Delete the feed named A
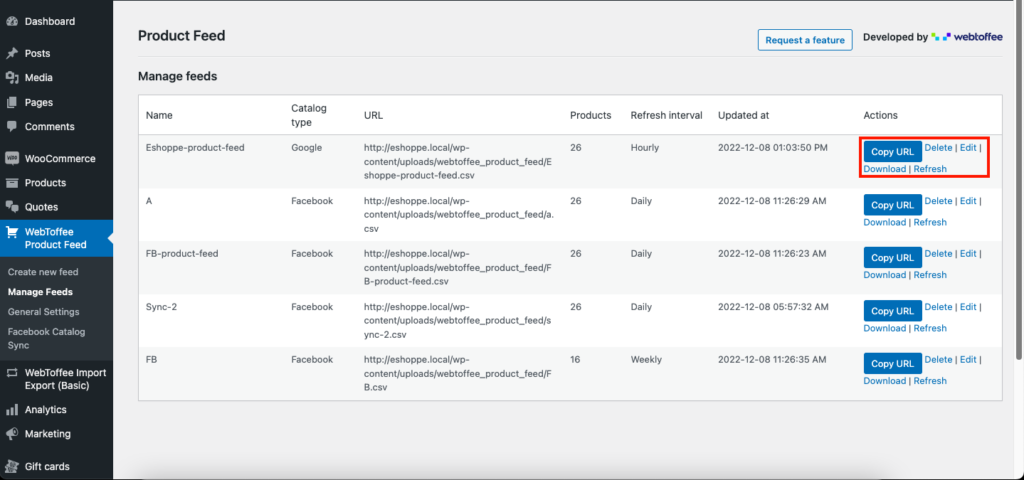Viewport: 1024px width, 480px height. point(938,200)
